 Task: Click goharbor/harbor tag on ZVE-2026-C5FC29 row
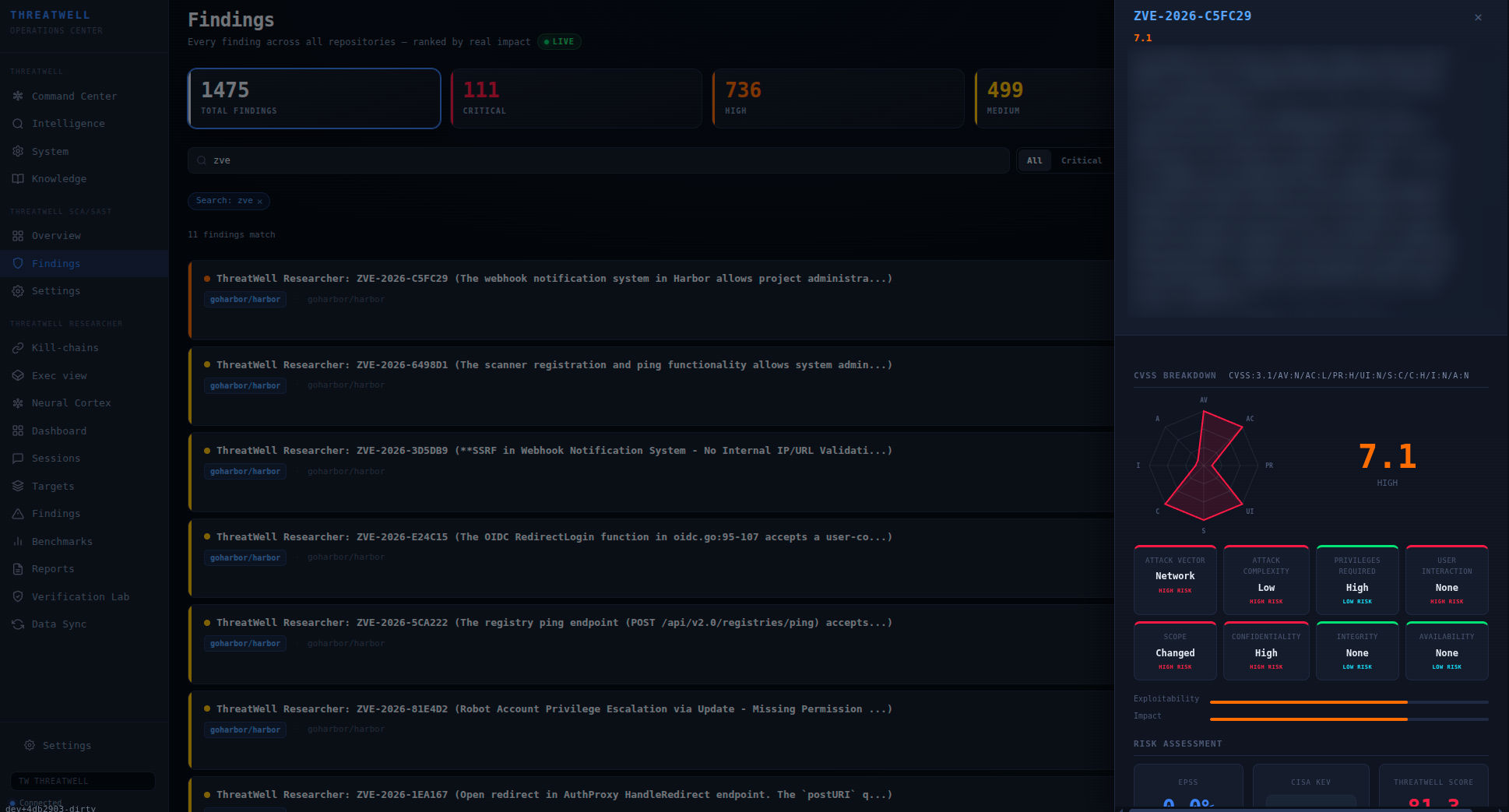coord(245,300)
